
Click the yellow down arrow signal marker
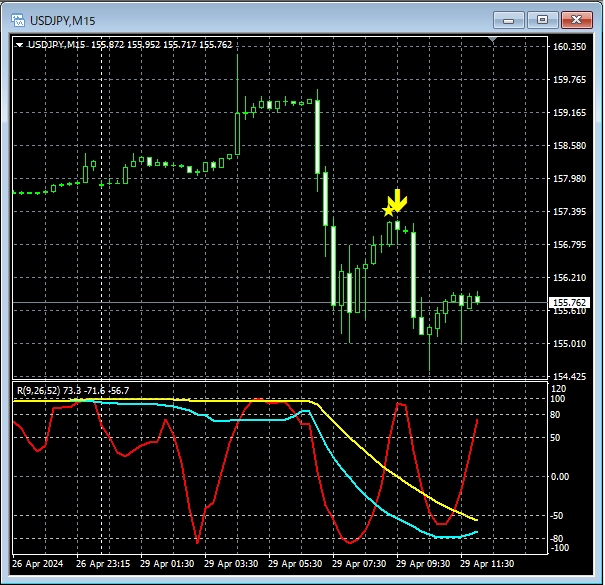398,200
